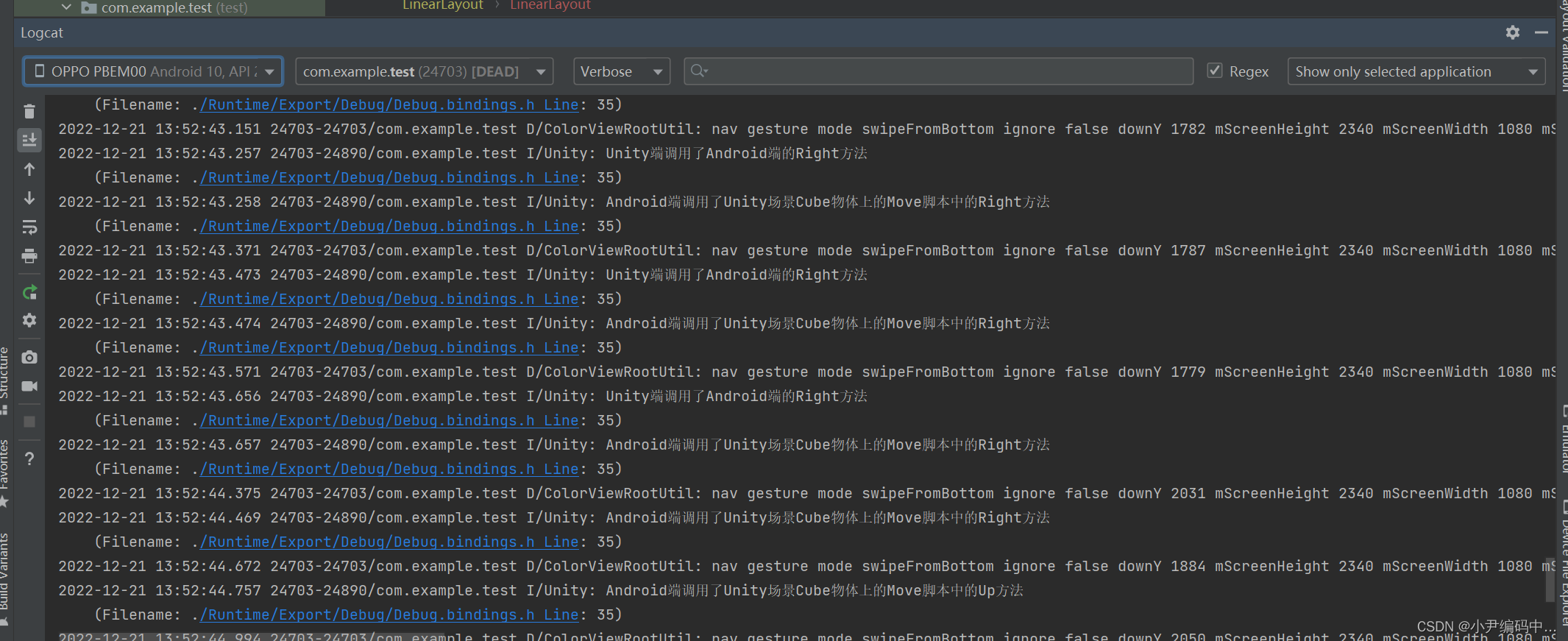This screenshot has height=641, width=1568.
Task: Open Show only selected application dropdown
Action: (1416, 71)
